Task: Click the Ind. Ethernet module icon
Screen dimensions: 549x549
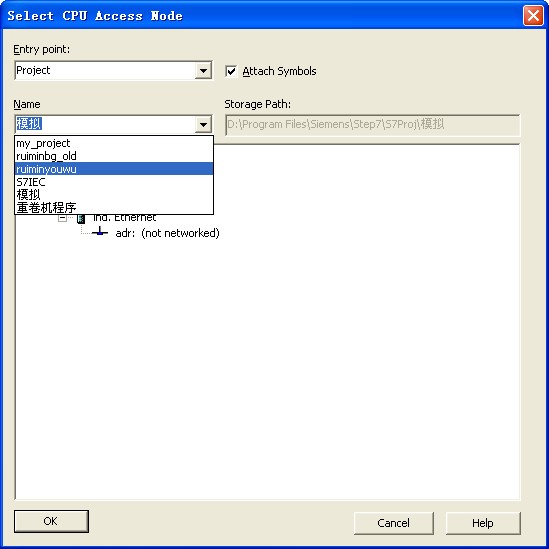Action: click(81, 218)
